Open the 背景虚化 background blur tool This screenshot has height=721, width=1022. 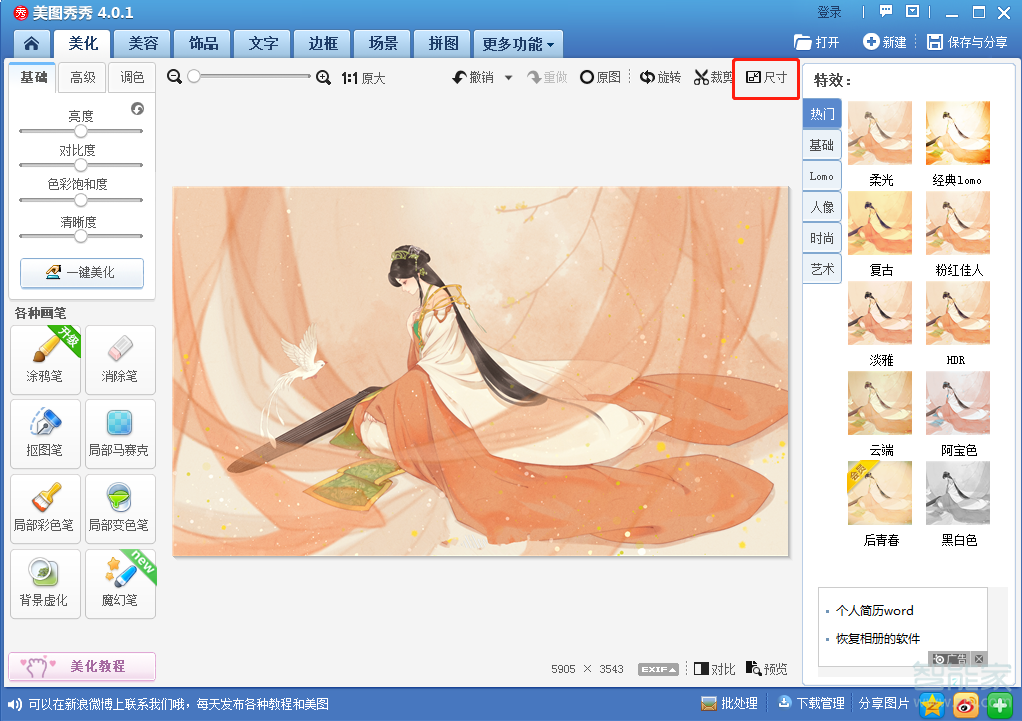[45, 583]
